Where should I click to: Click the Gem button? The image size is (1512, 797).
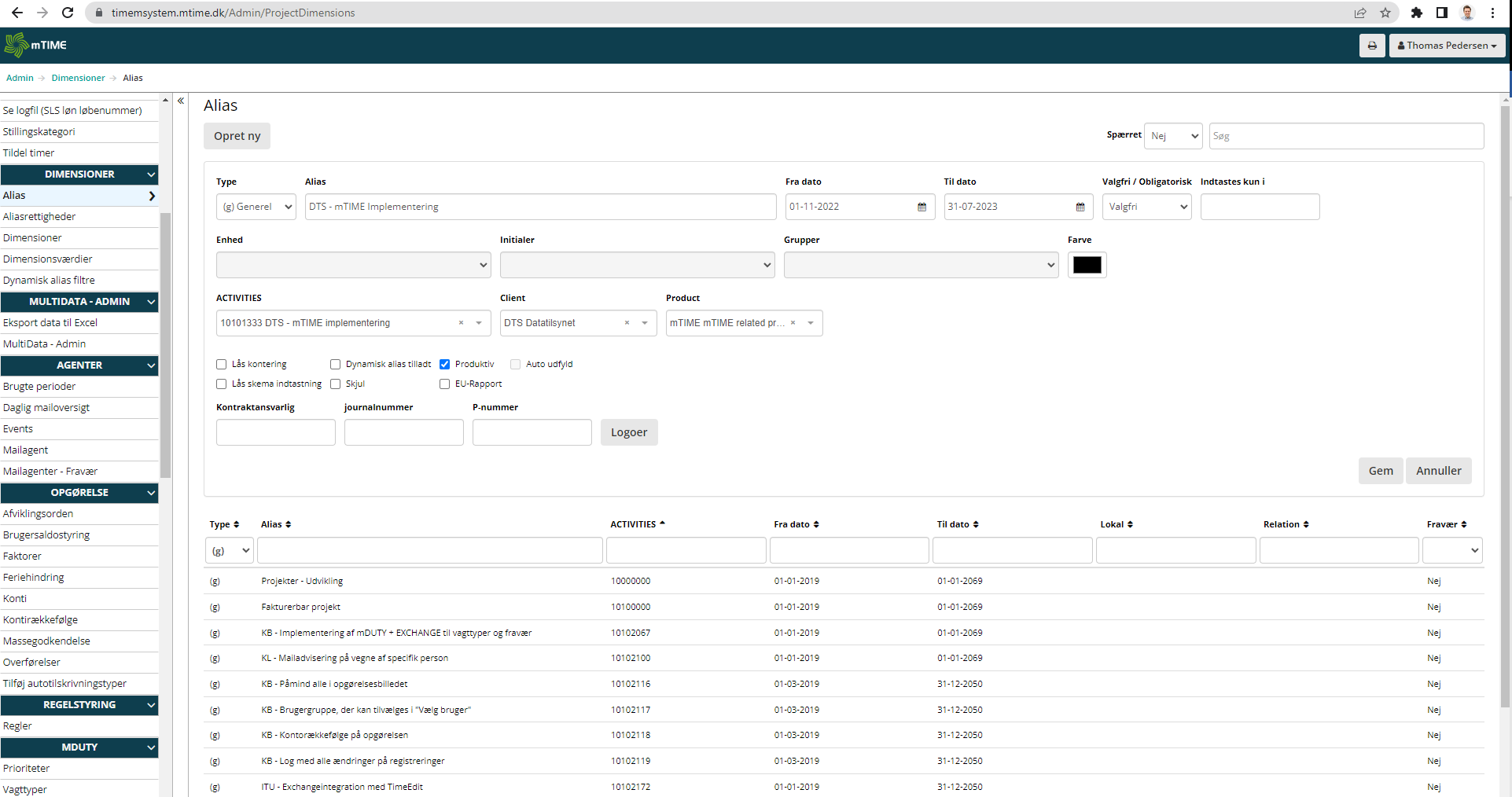(x=1380, y=471)
